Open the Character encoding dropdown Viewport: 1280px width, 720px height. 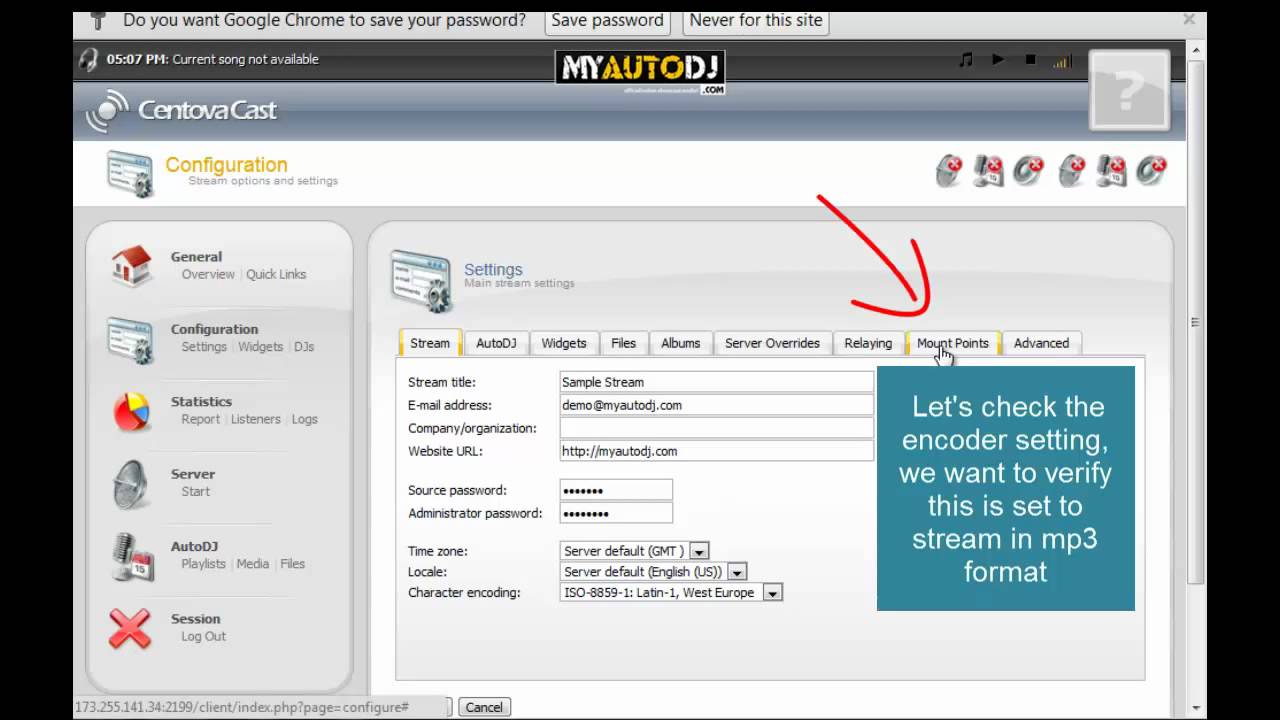coord(671,592)
